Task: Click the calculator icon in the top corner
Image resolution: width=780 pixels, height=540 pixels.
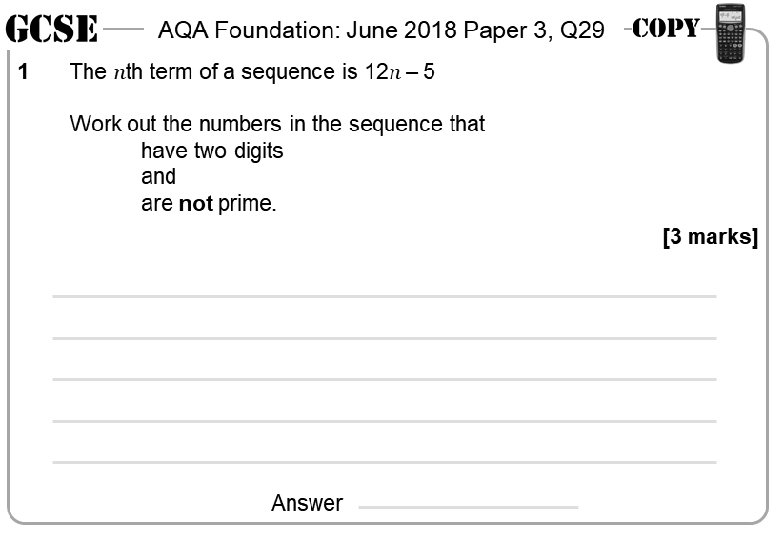Action: click(730, 34)
